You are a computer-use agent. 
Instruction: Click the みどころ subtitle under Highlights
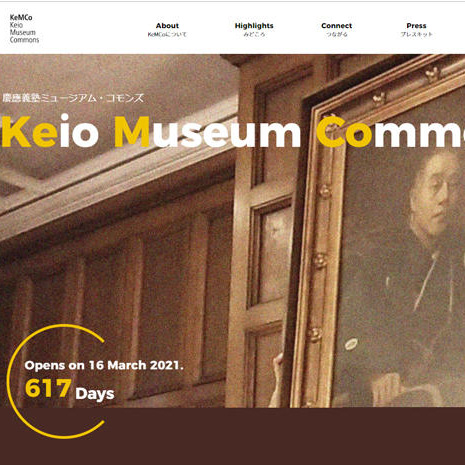pyautogui.click(x=254, y=34)
